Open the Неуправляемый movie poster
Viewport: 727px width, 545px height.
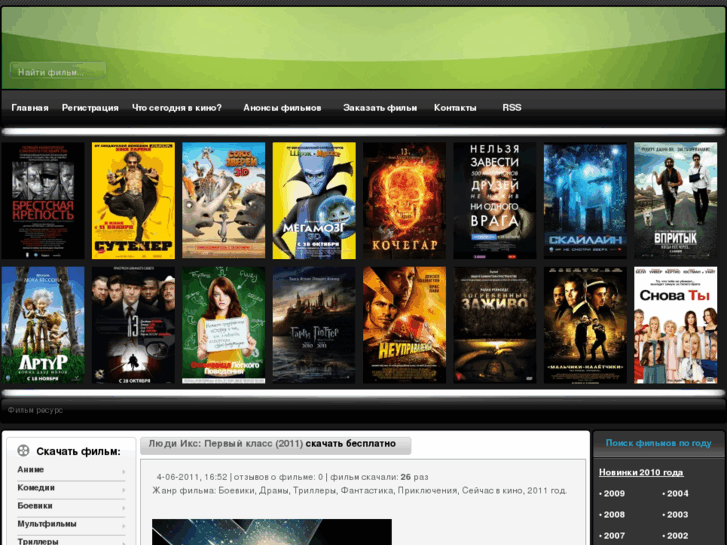click(404, 325)
